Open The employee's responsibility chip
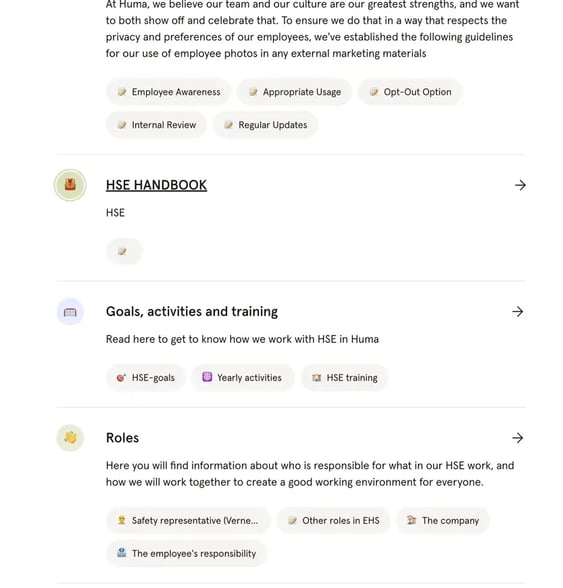Screen dimensions: 563x588 pyautogui.click(x=186, y=554)
